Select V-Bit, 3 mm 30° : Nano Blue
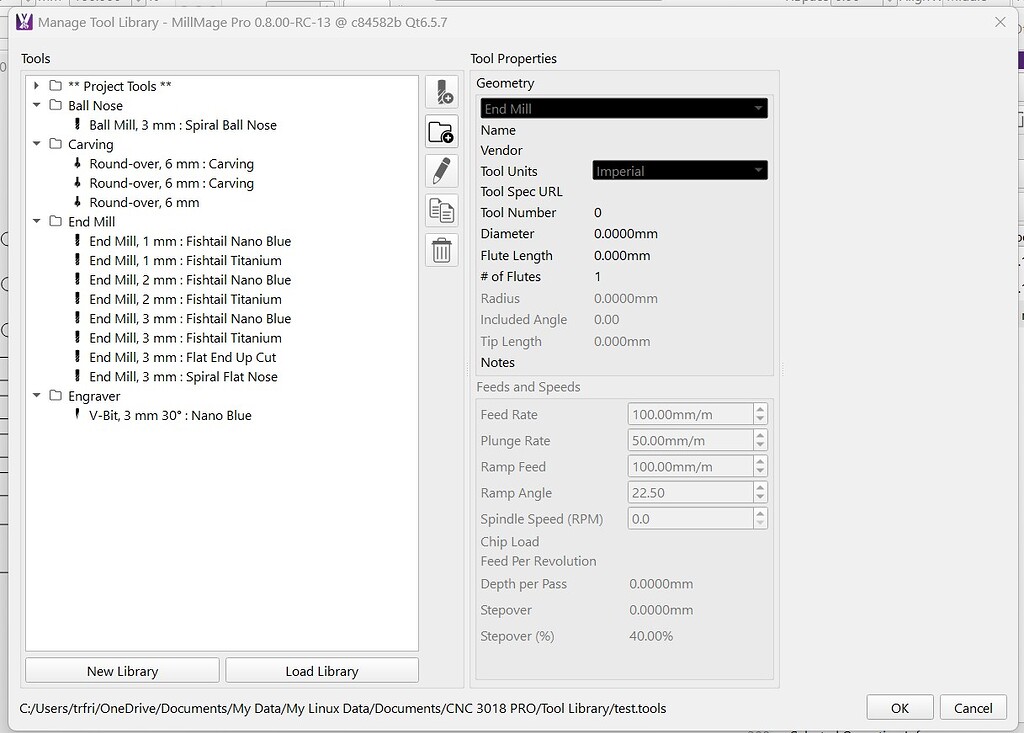1024x733 pixels. [170, 415]
